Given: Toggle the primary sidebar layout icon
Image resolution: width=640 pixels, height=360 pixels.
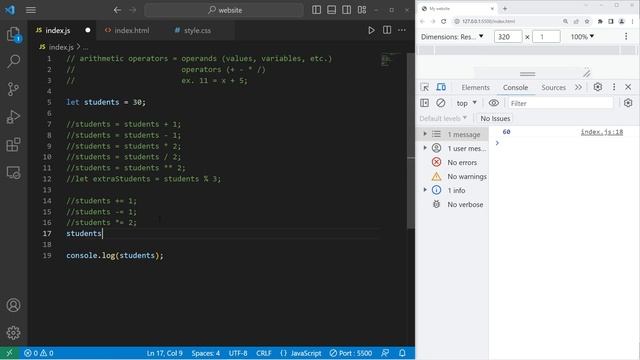Looking at the screenshot, I should click(316, 10).
